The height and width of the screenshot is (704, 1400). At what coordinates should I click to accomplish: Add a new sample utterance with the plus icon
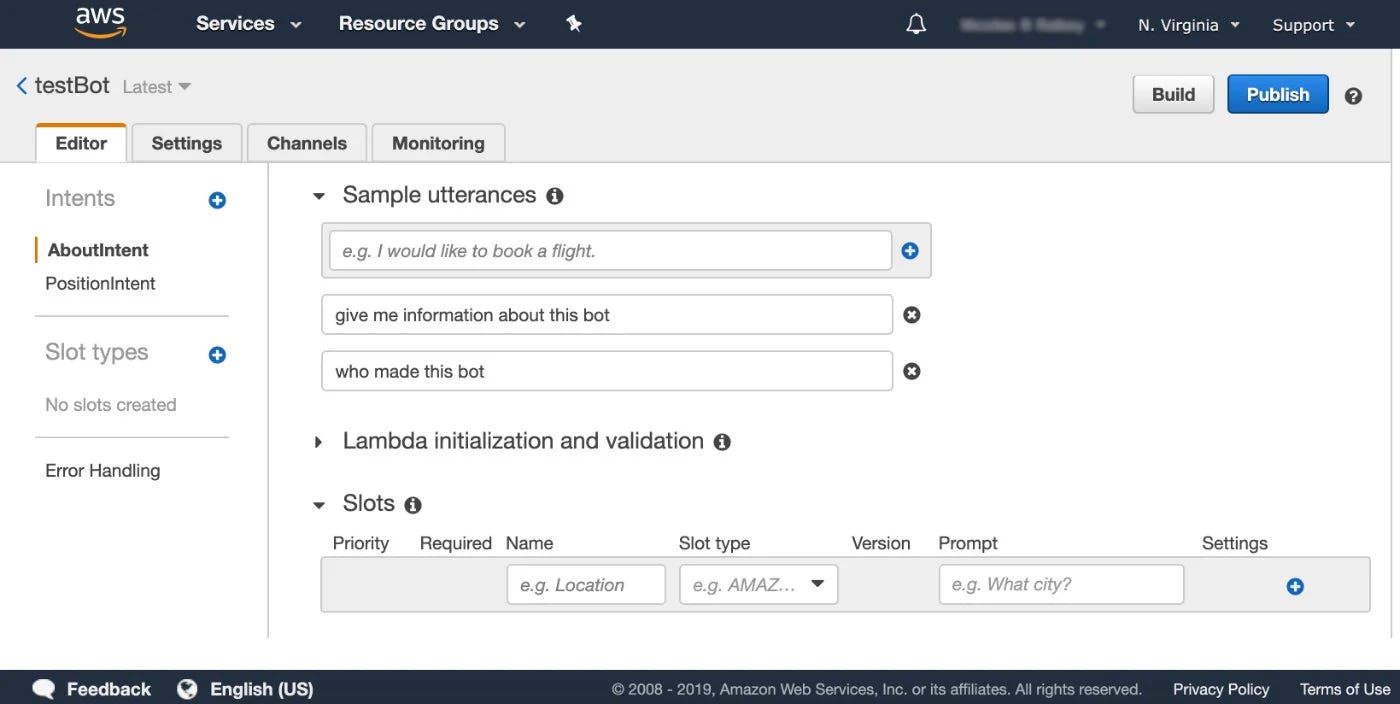point(909,250)
